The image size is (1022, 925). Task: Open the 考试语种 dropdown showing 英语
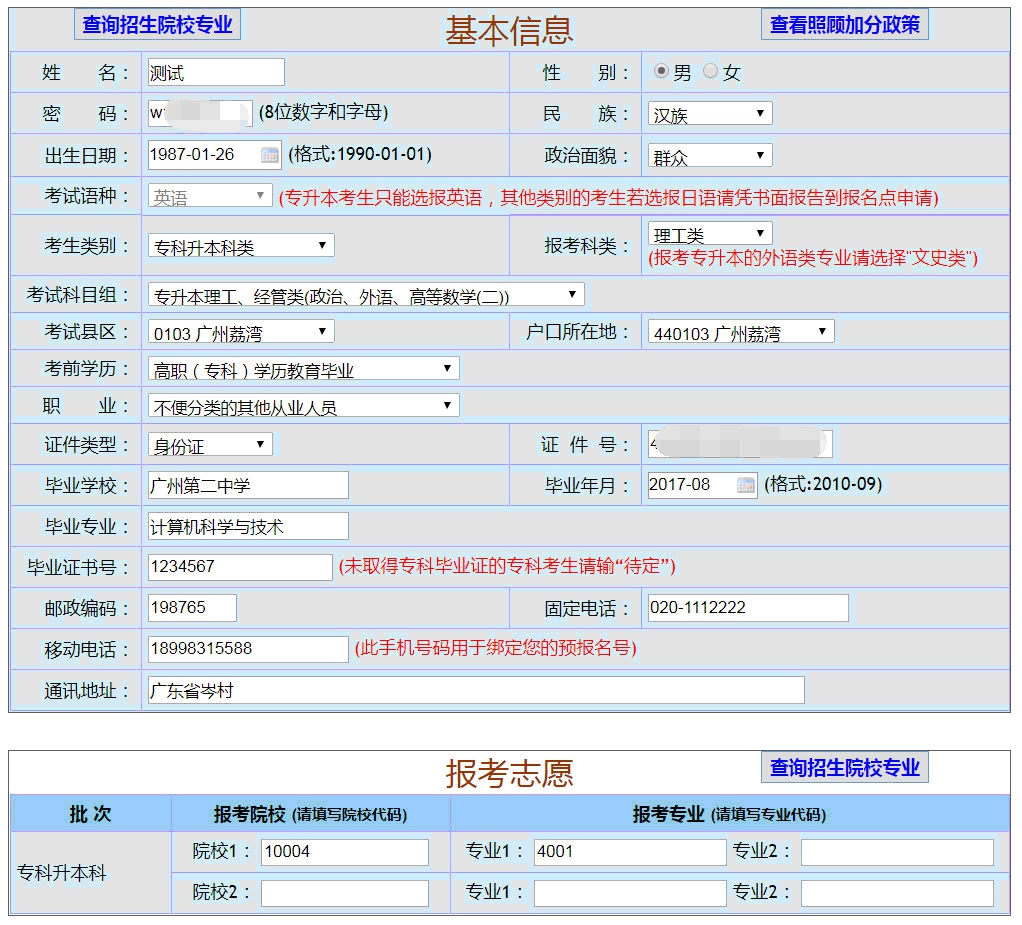coord(210,196)
